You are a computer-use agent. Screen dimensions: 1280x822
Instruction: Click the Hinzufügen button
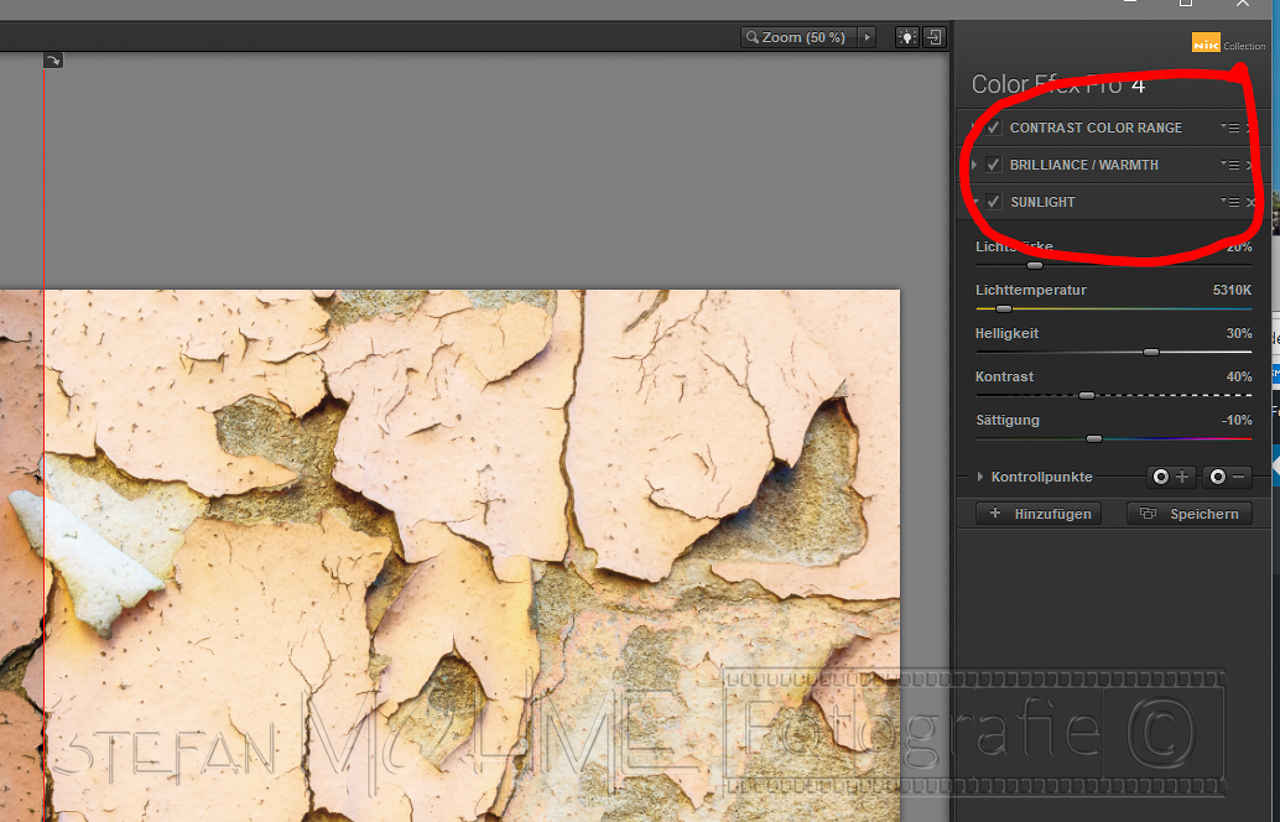coord(1038,514)
